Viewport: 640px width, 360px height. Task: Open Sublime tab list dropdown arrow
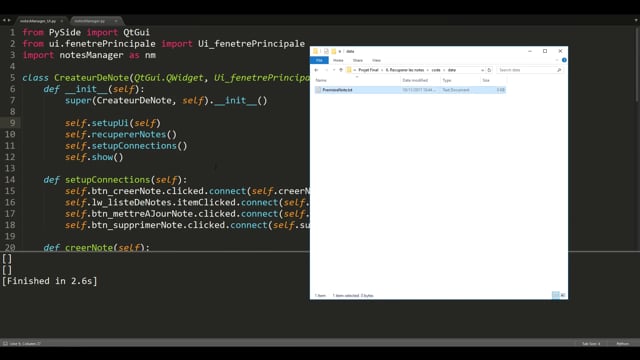(636, 20)
